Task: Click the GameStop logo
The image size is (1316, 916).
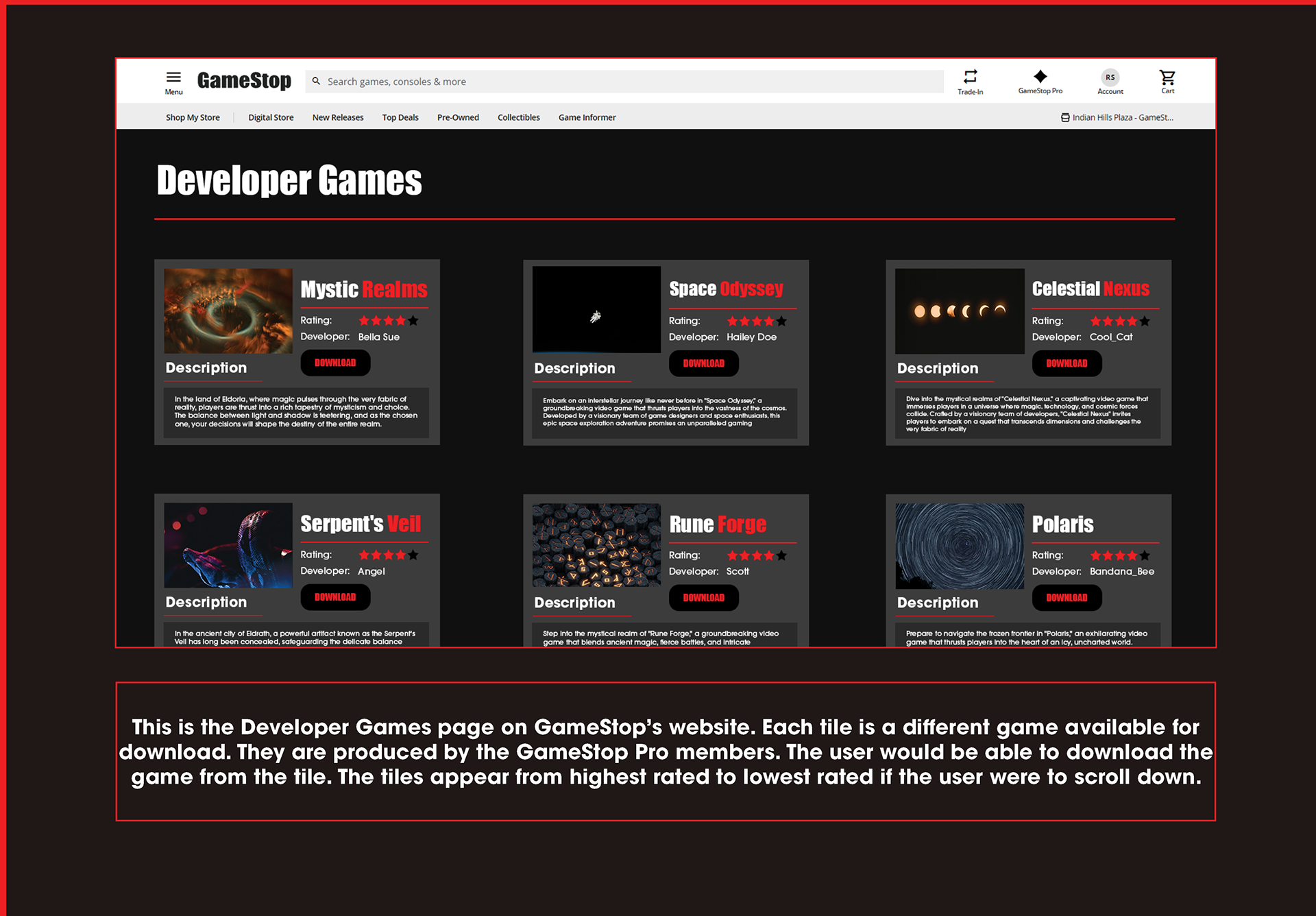Action: point(244,81)
